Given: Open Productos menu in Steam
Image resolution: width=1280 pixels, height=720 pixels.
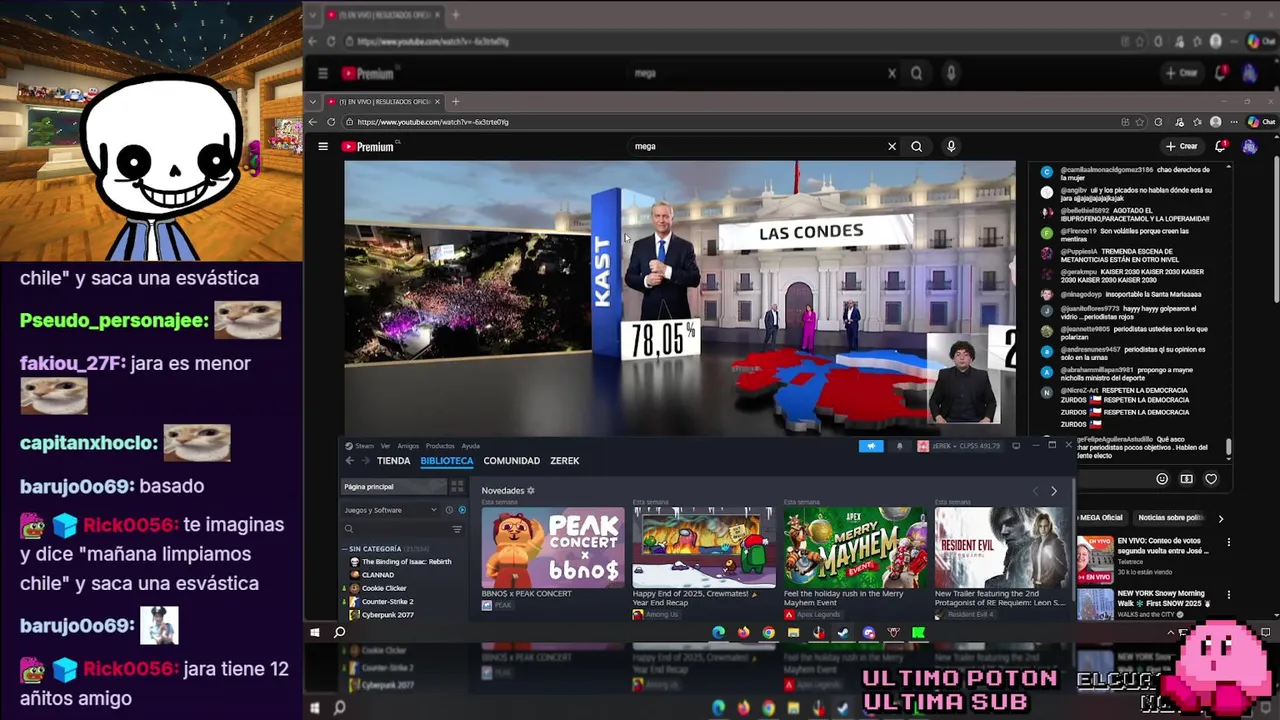Looking at the screenshot, I should [x=440, y=446].
